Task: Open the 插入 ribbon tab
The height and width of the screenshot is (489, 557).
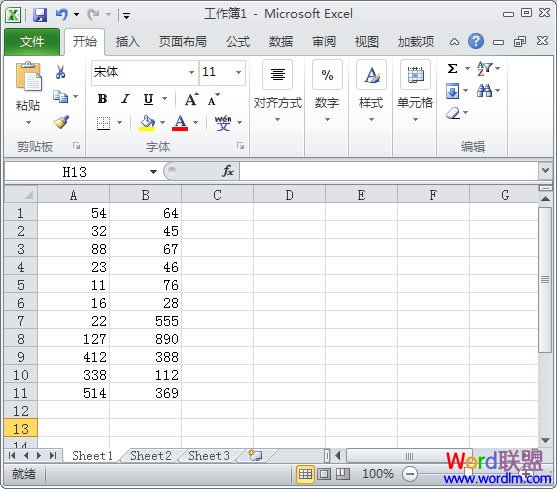Action: coord(127,42)
